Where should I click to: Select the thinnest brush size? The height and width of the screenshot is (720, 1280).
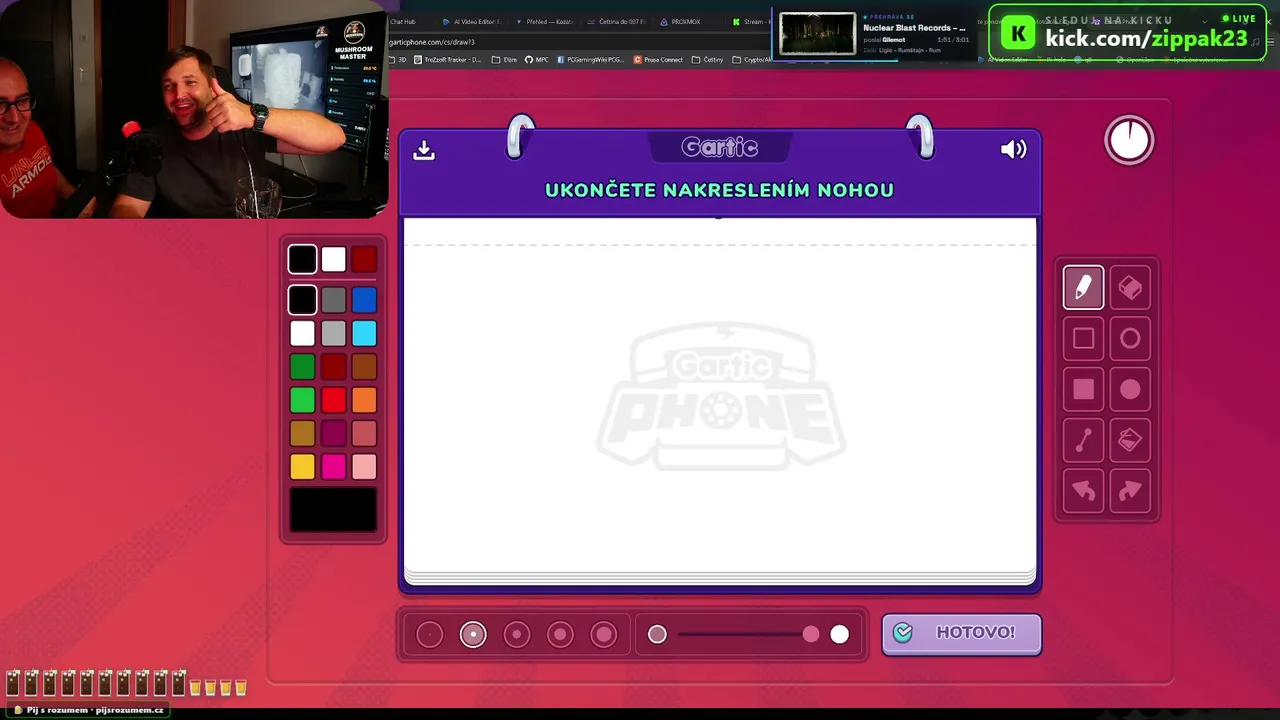tap(429, 634)
